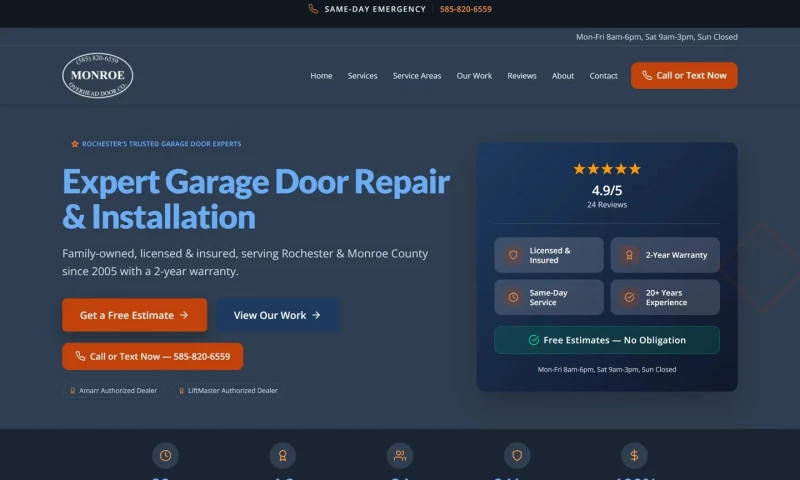Click the dollar sign icon in the stats bar
This screenshot has width=800, height=480.
click(634, 456)
